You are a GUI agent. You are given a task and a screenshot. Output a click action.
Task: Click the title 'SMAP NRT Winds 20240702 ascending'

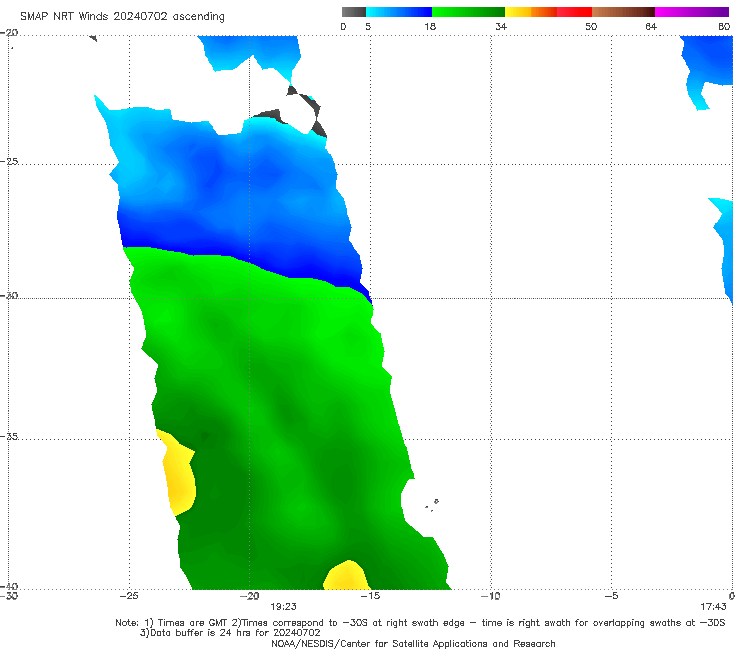(x=122, y=16)
